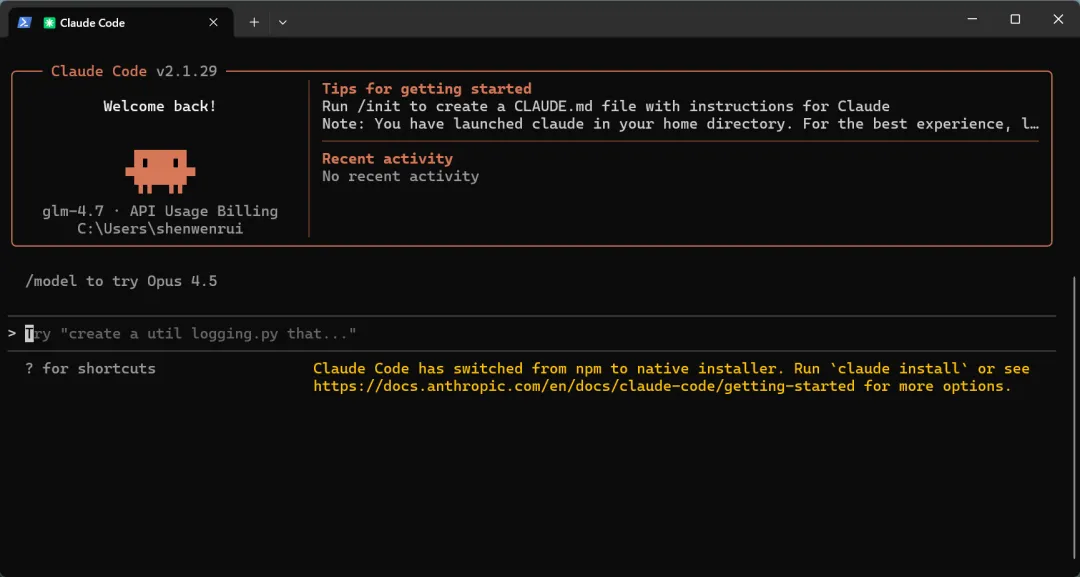The image size is (1080, 577).
Task: Click 'Claude Code v2.1.29' header text
Action: 134,71
